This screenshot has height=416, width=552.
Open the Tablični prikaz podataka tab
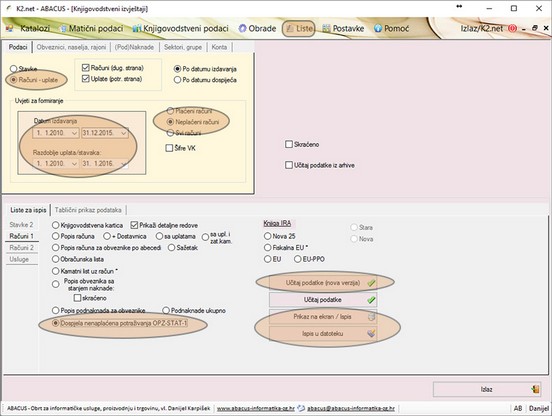(x=88, y=210)
